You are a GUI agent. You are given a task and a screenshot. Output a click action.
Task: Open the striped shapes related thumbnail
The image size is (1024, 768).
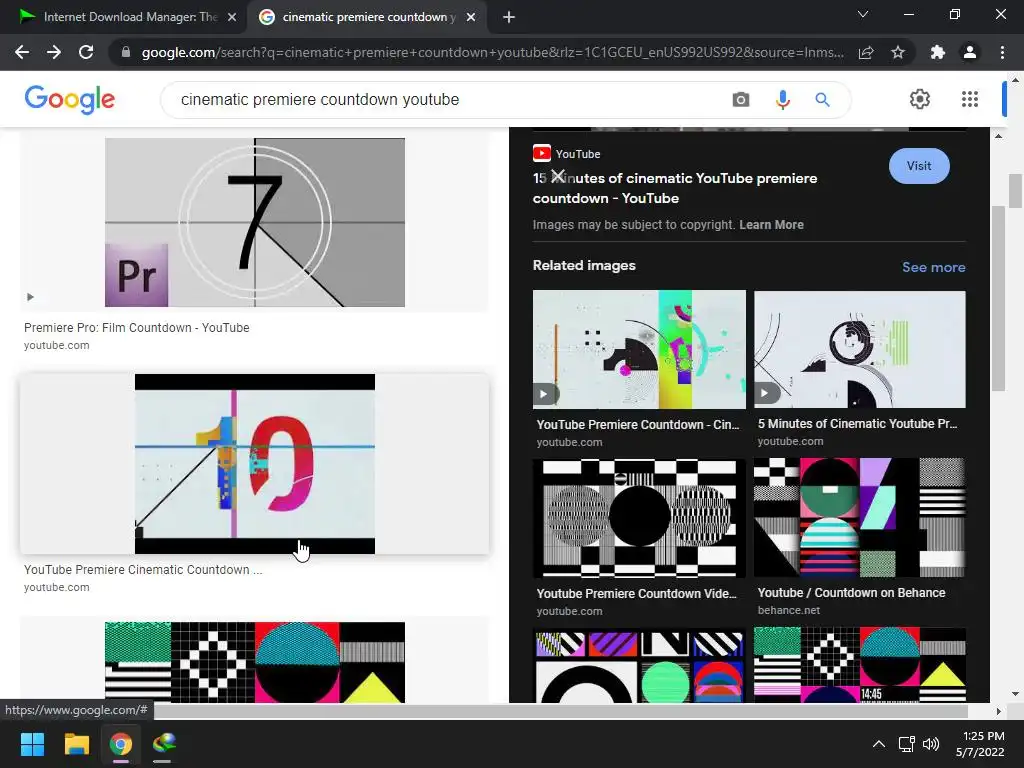[639, 666]
